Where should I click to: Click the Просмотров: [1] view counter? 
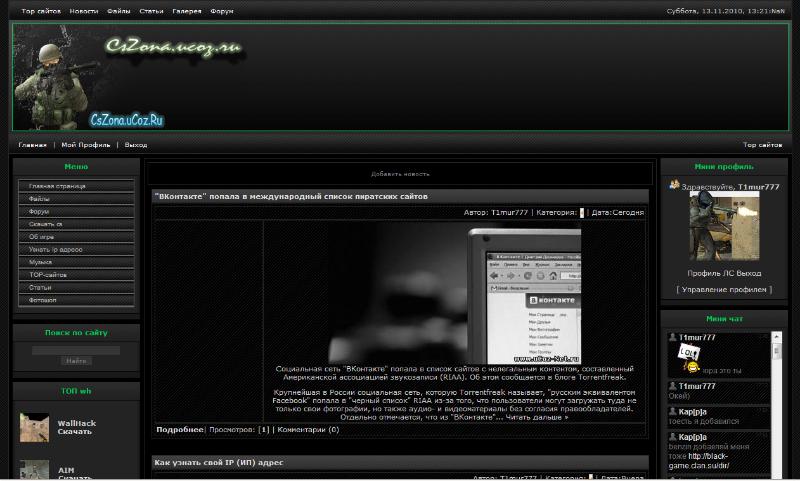[239, 429]
